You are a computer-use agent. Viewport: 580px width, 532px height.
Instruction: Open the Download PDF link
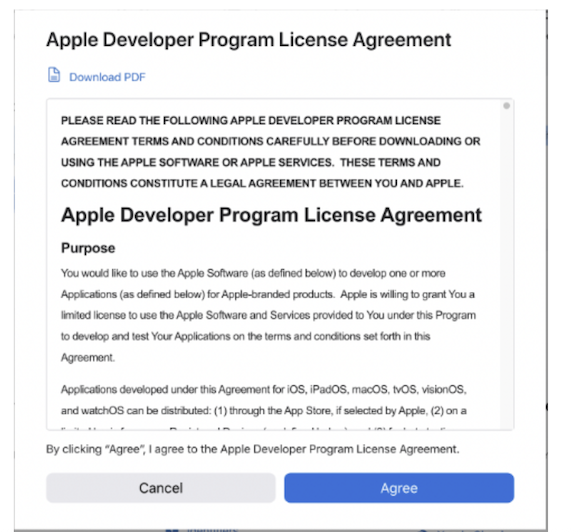pyautogui.click(x=107, y=77)
